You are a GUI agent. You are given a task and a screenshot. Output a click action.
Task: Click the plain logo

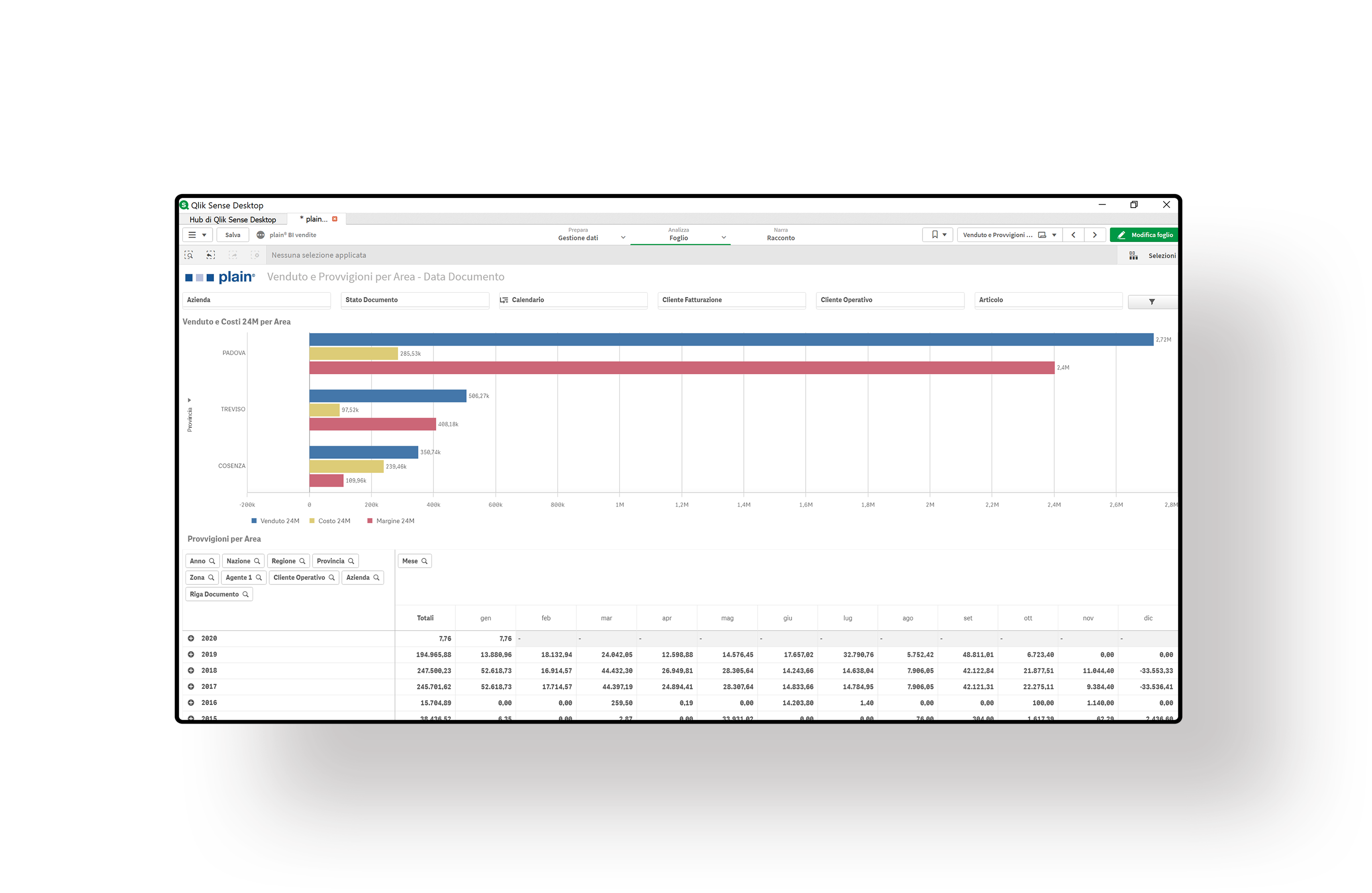220,277
